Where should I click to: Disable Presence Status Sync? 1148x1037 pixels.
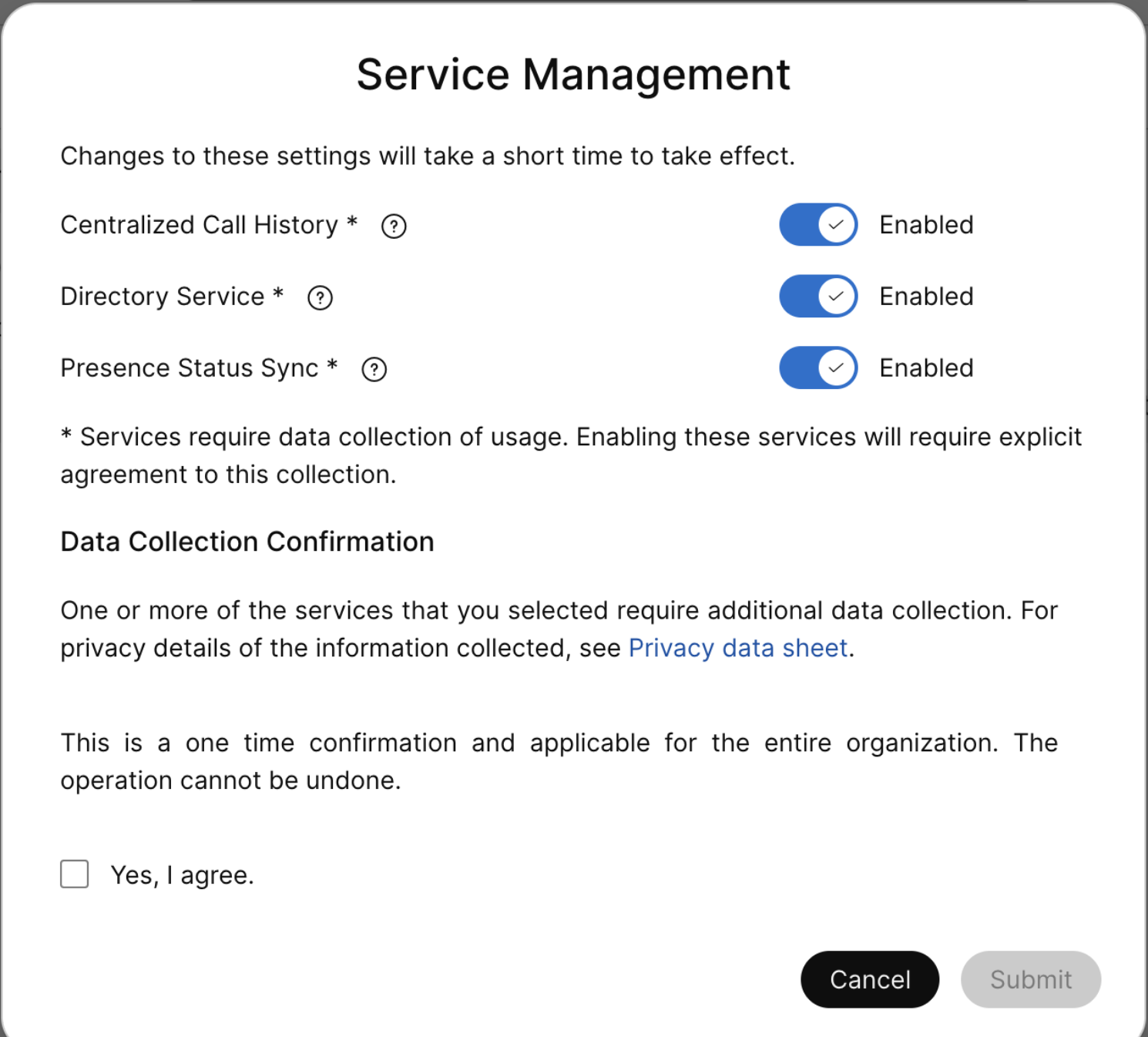coord(817,367)
